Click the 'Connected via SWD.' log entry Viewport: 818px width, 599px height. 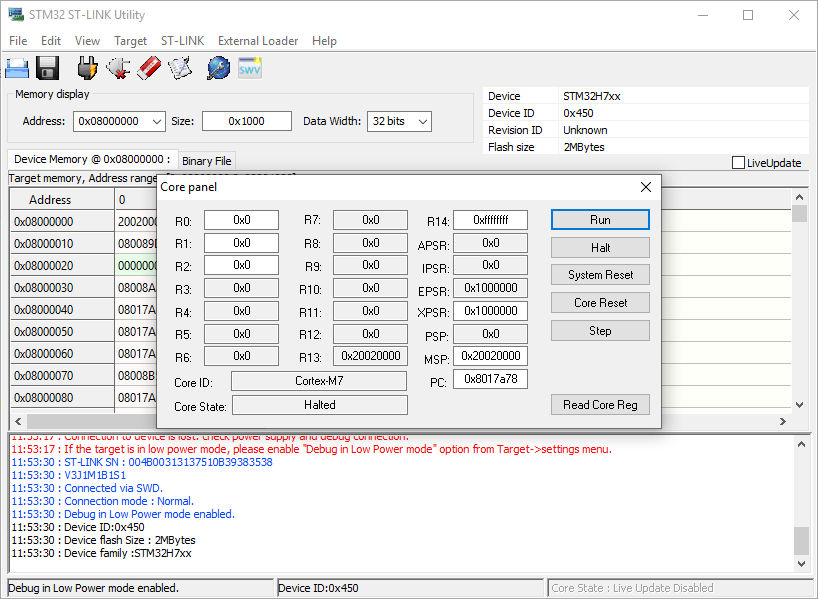[x=87, y=488]
